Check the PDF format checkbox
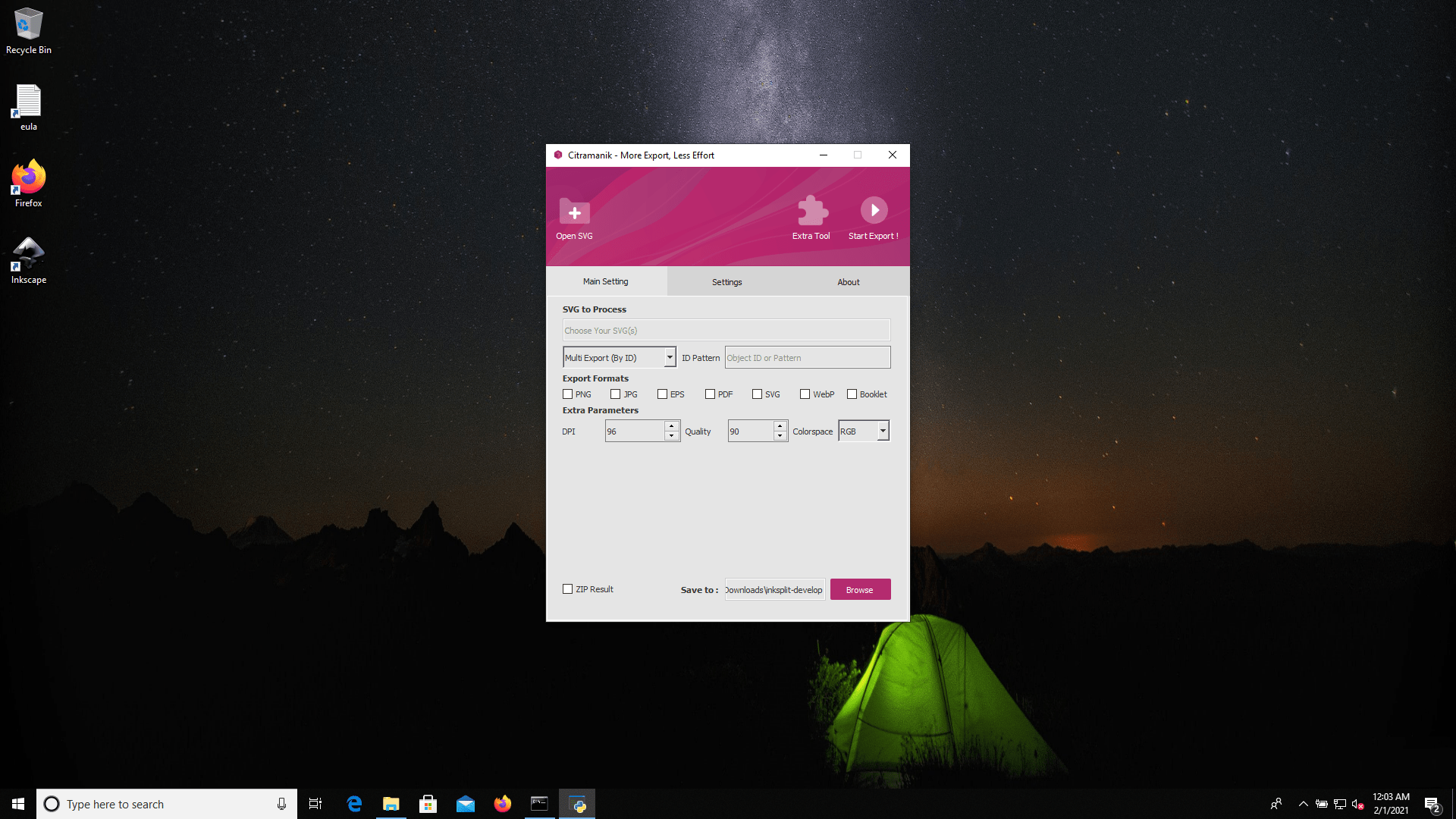This screenshot has height=819, width=1456. tap(710, 394)
